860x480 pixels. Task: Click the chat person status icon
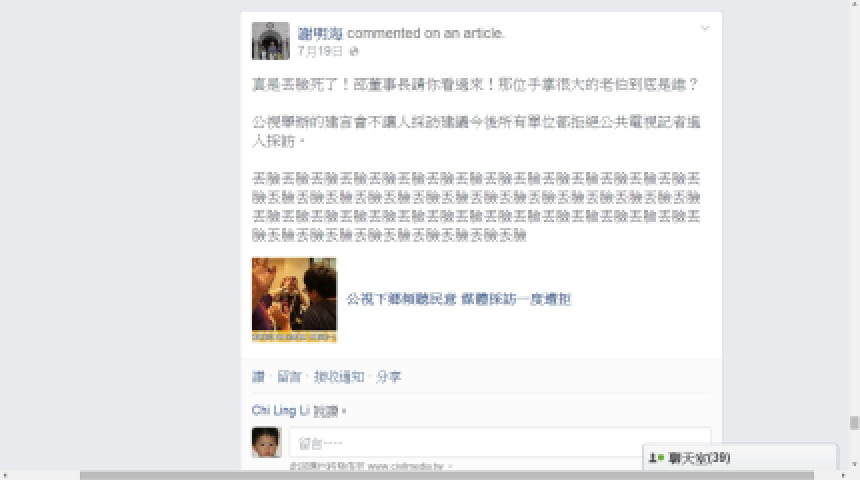655,458
